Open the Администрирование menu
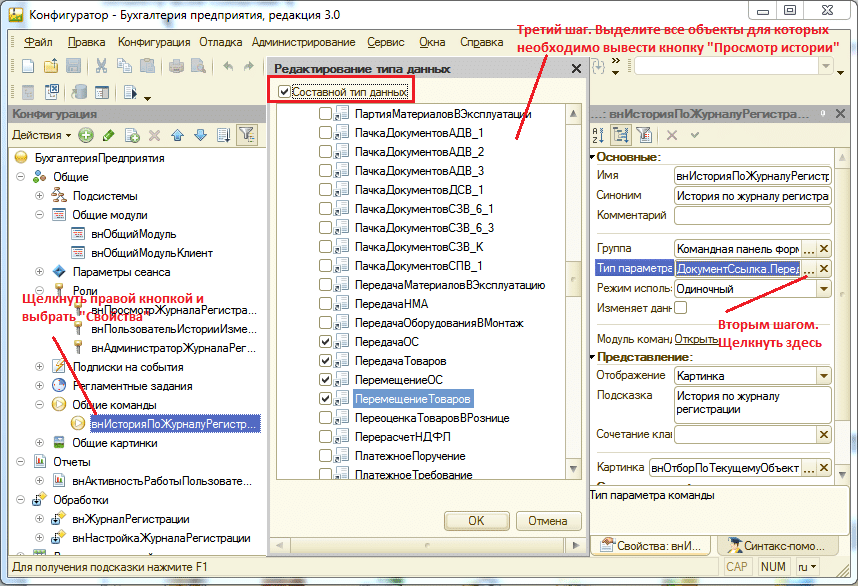This screenshot has height=586, width=858. (303, 42)
